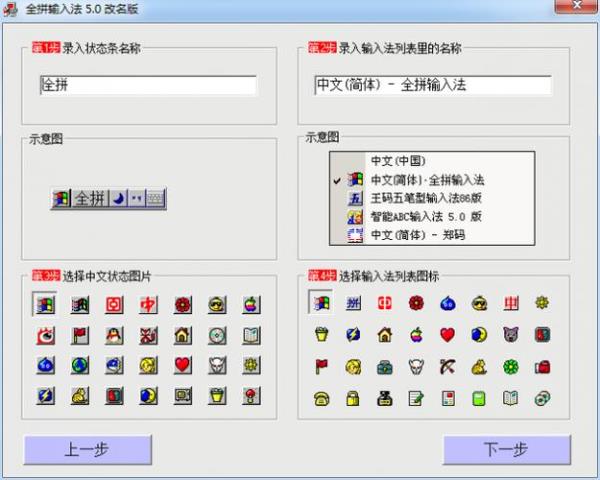Image resolution: width=600 pixels, height=480 pixels.
Task: Pick the rainbow apple status image icon
Action: pyautogui.click(x=251, y=304)
